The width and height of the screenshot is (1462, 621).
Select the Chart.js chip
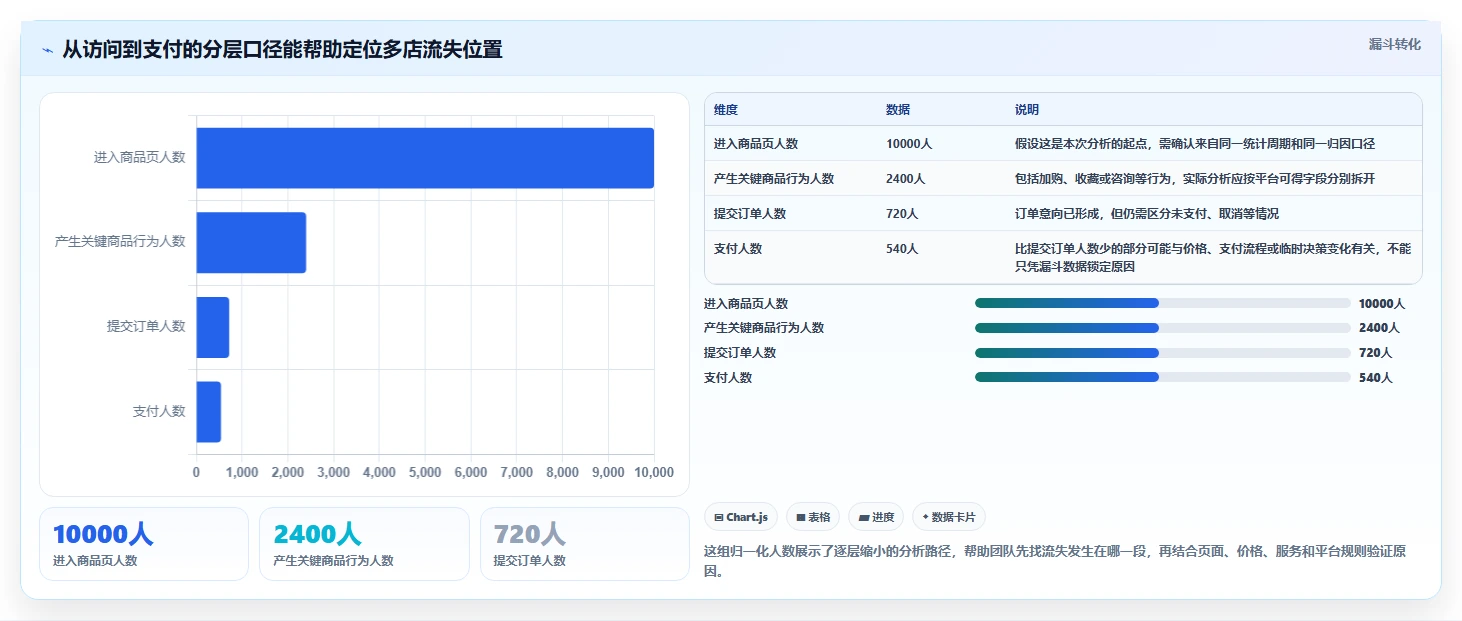click(x=741, y=517)
